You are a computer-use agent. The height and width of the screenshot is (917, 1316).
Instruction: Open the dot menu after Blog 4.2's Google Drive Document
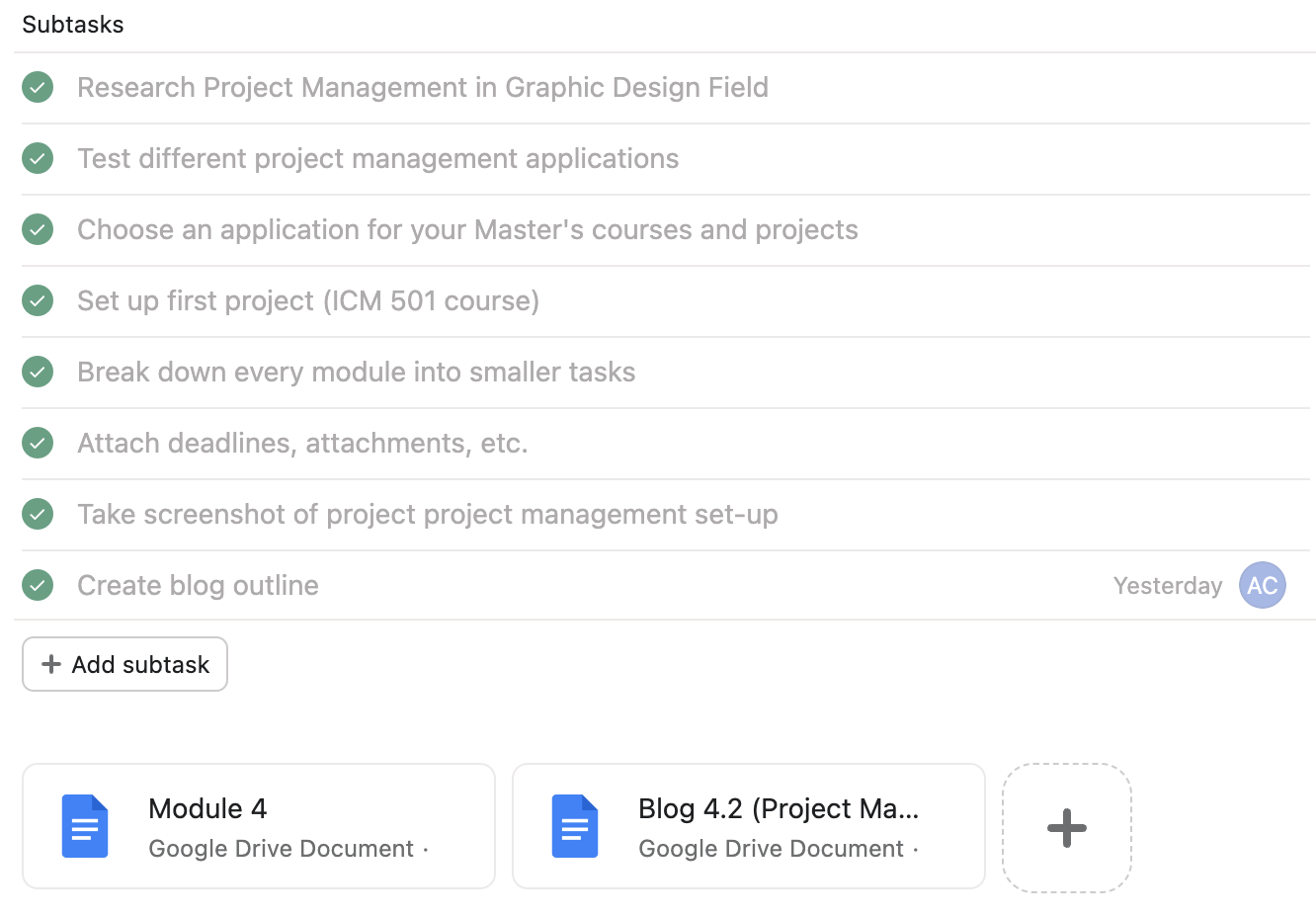click(916, 848)
